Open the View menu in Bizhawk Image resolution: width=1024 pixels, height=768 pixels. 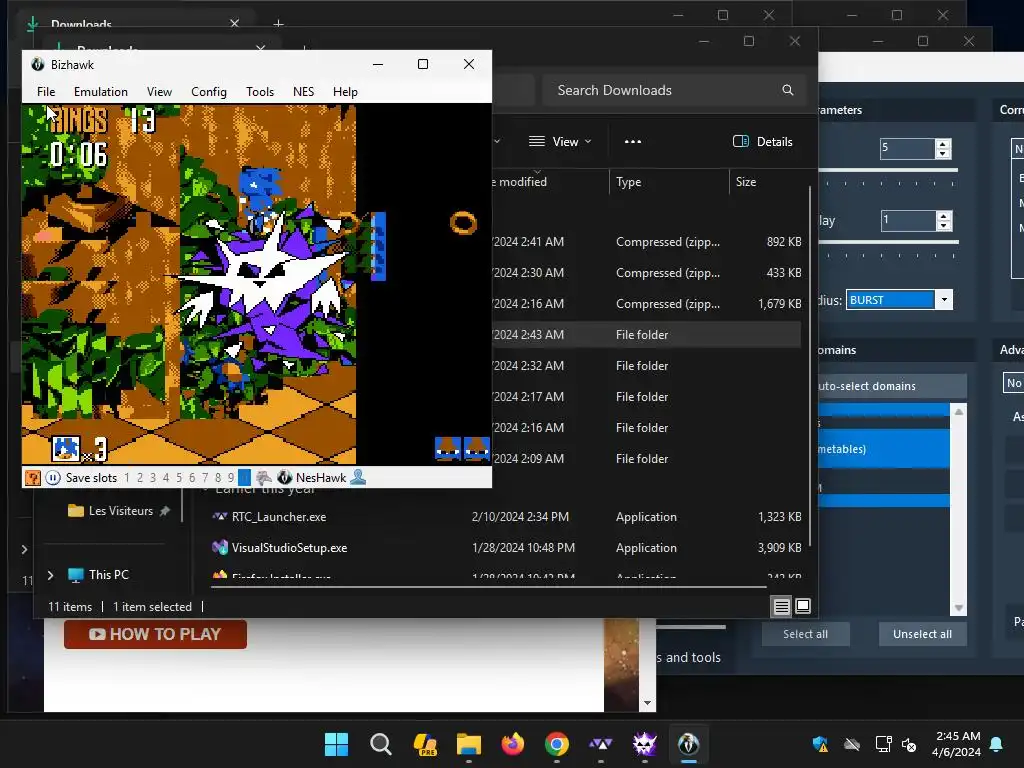click(159, 92)
